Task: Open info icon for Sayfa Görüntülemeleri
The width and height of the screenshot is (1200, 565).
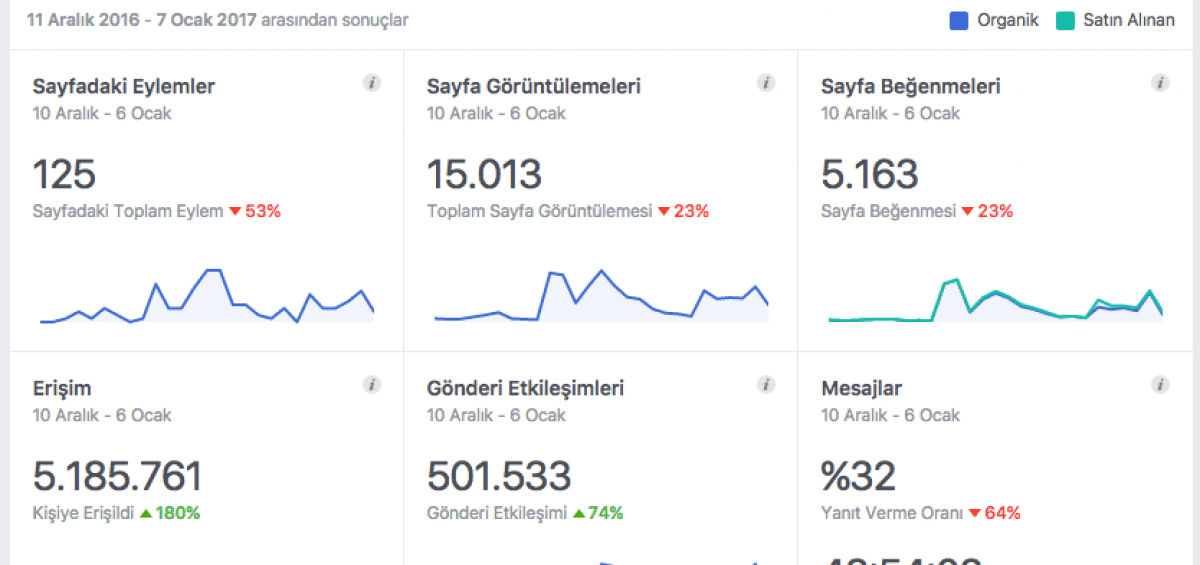Action: point(766,83)
